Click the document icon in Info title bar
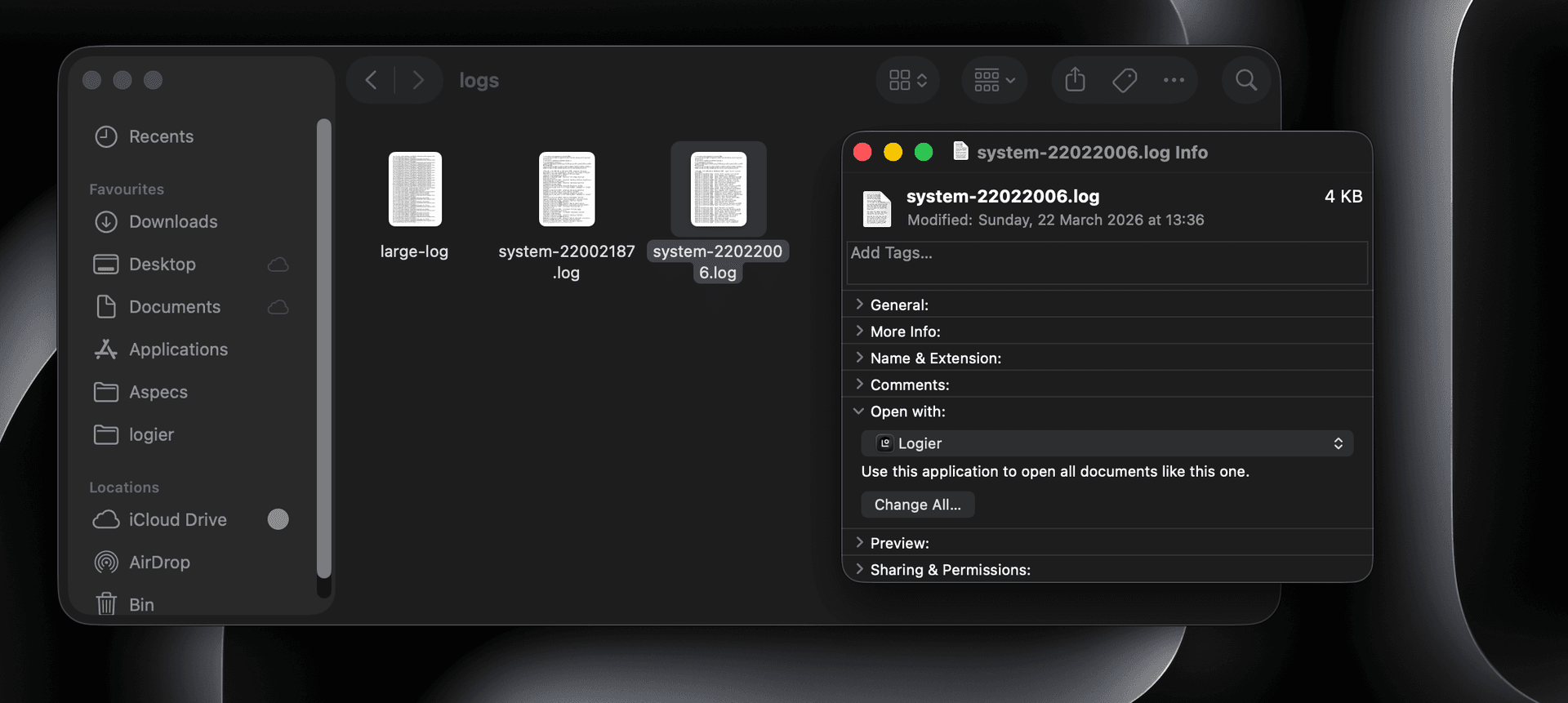The width and height of the screenshot is (1568, 703). tap(961, 152)
